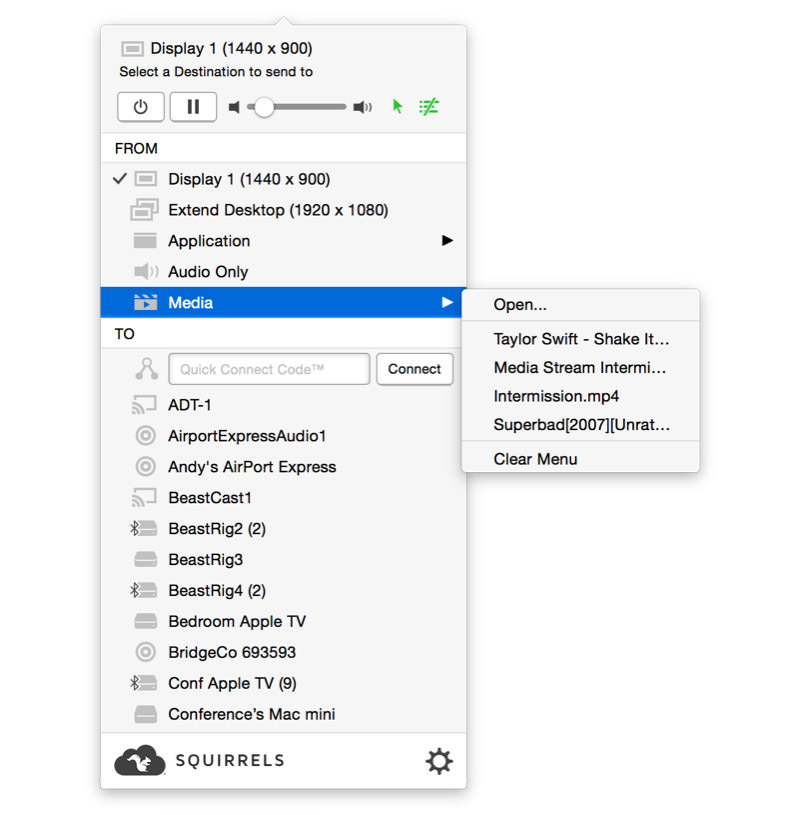Click the Audio Only speaker icon
The height and width of the screenshot is (815, 800).
pos(146,271)
